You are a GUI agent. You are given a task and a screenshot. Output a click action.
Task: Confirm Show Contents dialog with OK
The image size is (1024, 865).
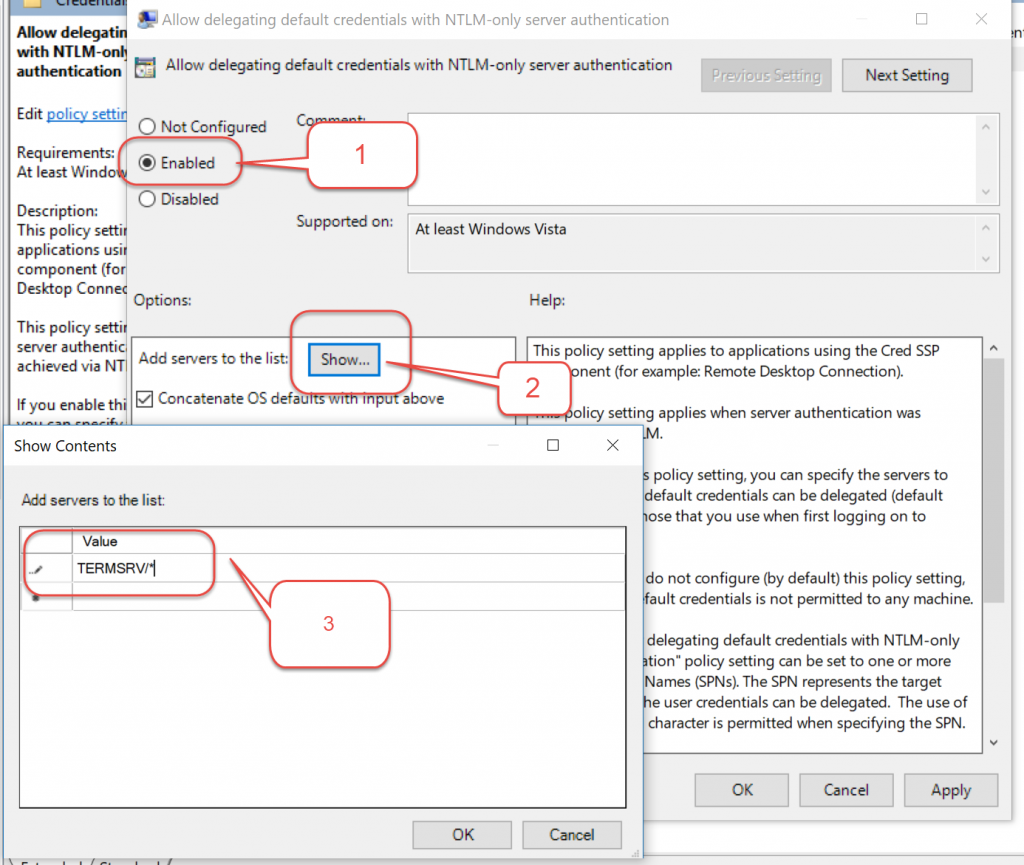[x=461, y=834]
